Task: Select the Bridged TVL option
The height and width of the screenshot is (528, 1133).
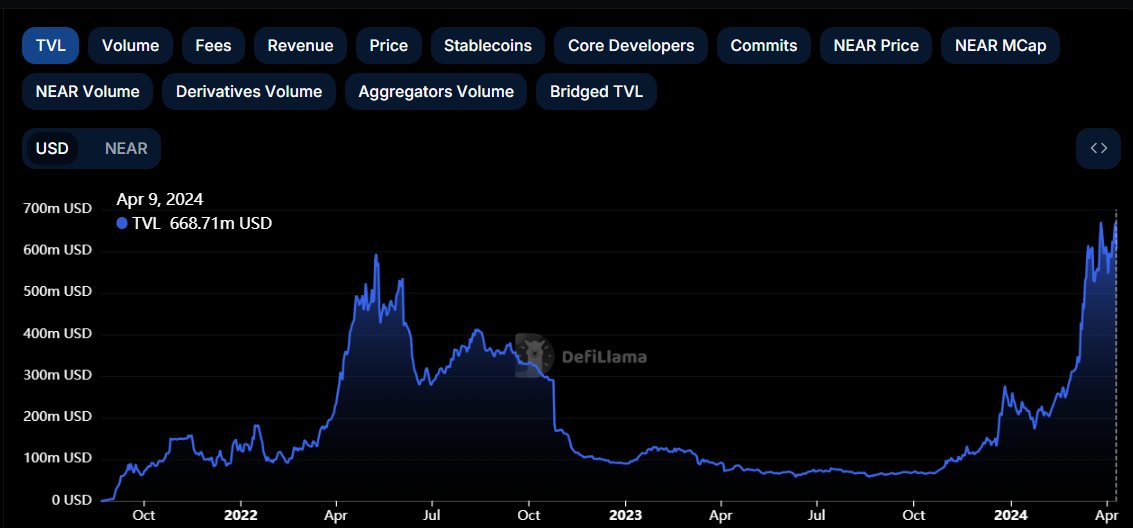Action: pos(596,92)
